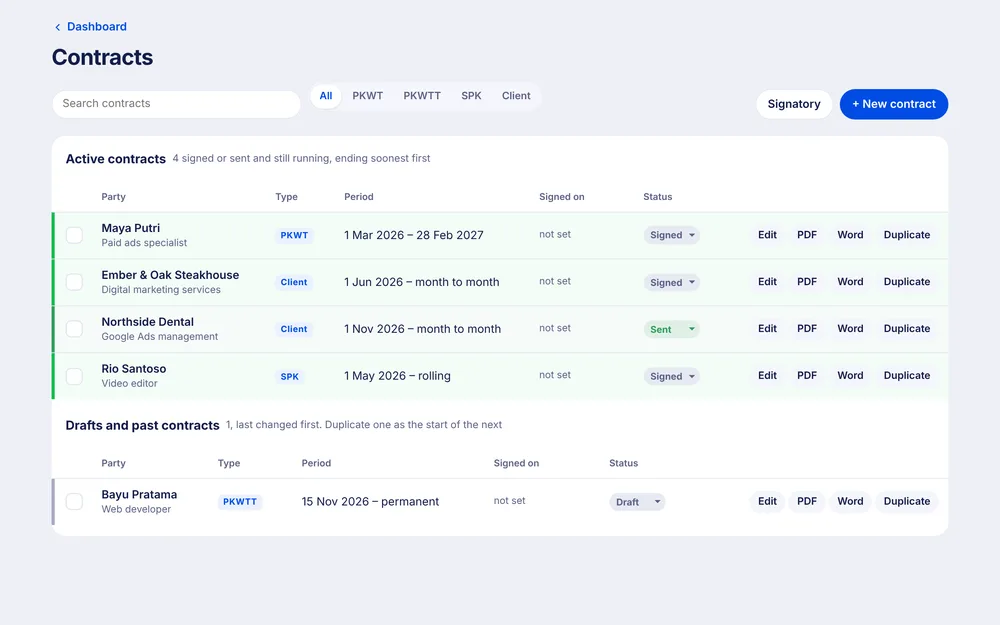Focus the Search contracts field

176,103
